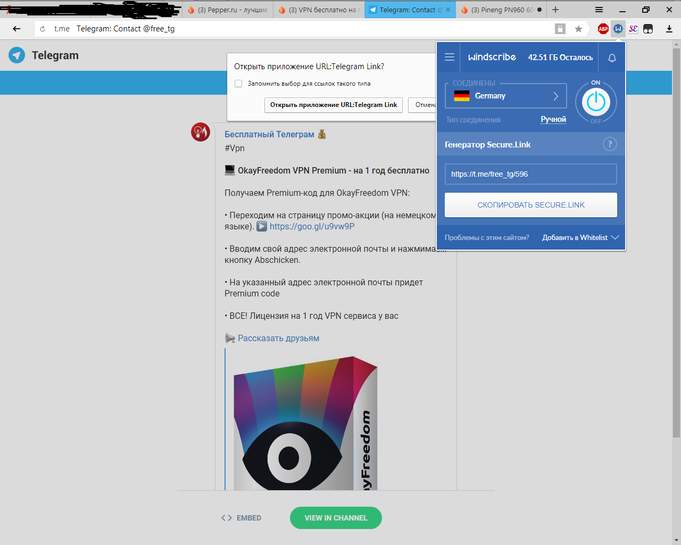Screen dimensions: 681x545
Task: Open the OkayFreedom box image
Action: 305,423
